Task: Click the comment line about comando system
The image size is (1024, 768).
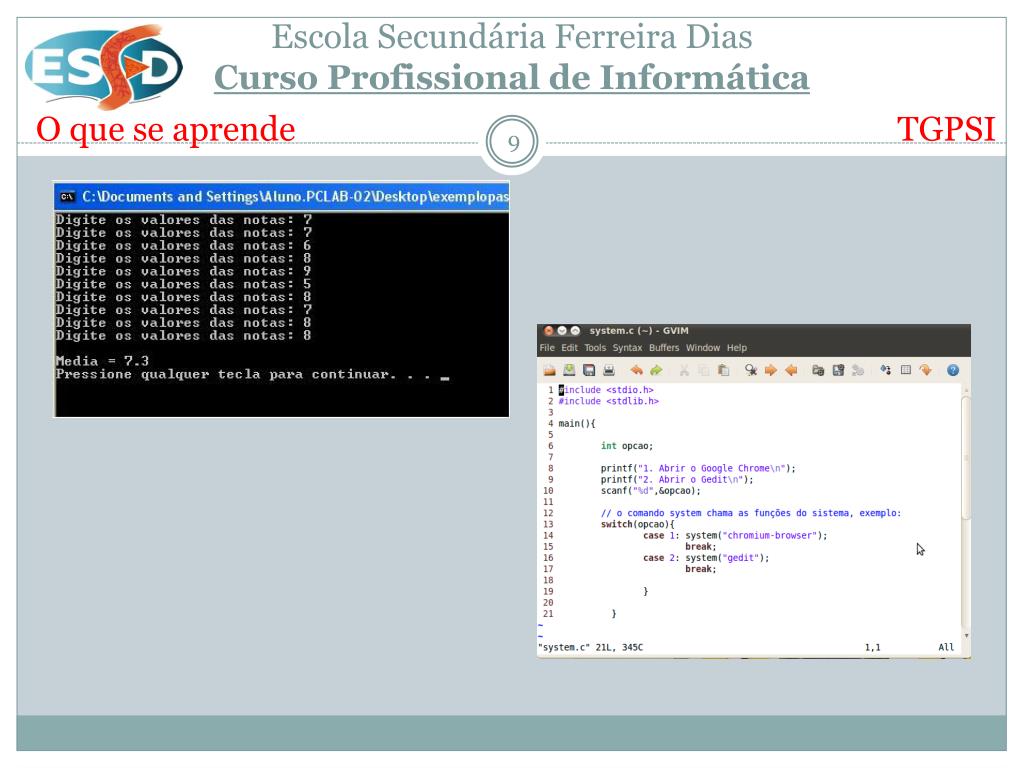Action: click(x=751, y=513)
